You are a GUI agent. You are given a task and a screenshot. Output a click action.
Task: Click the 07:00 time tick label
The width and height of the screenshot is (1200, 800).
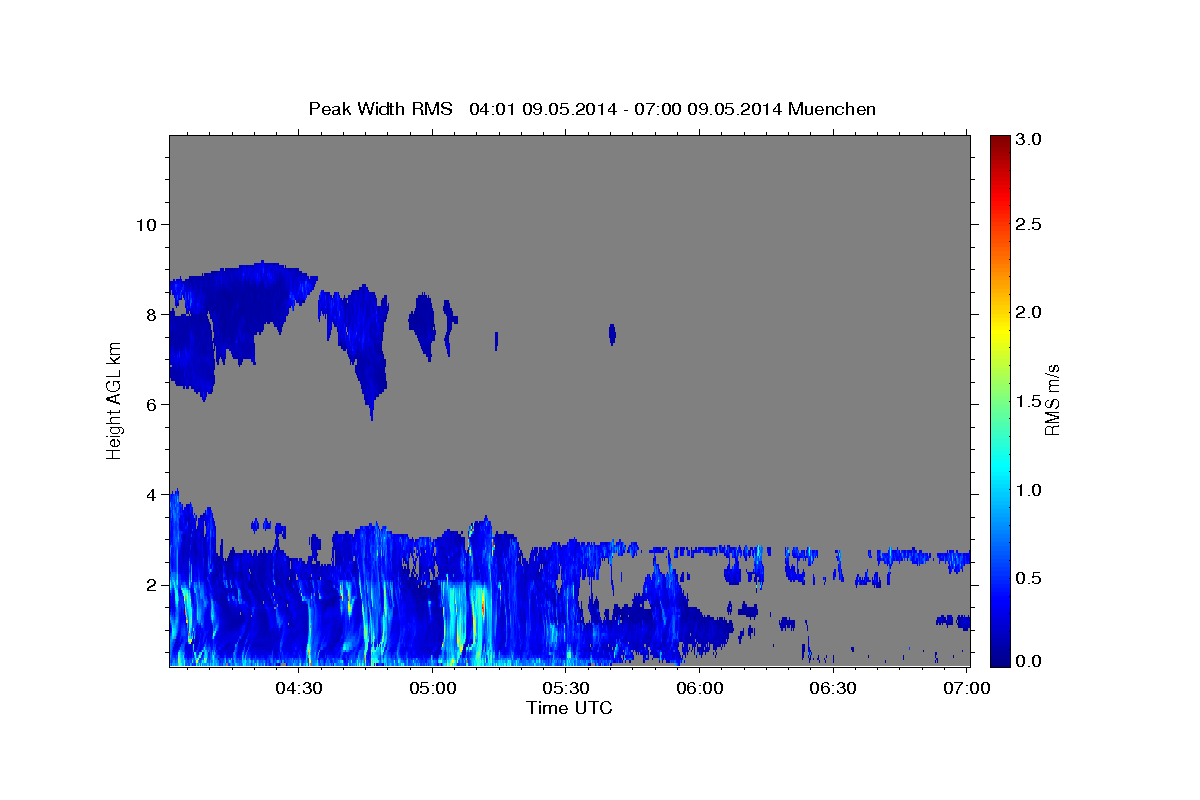point(966,688)
